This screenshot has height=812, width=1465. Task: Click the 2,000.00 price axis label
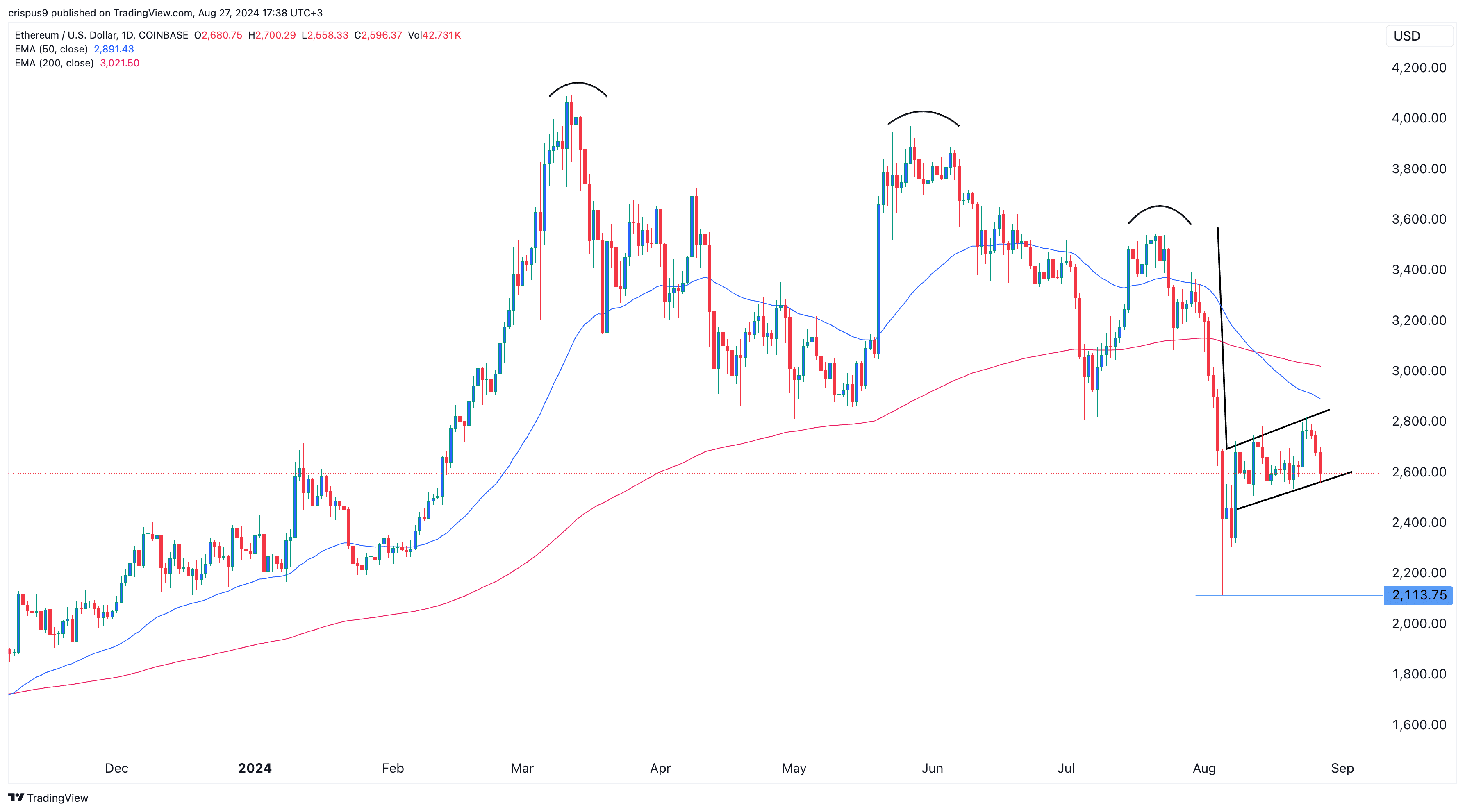[x=1419, y=624]
